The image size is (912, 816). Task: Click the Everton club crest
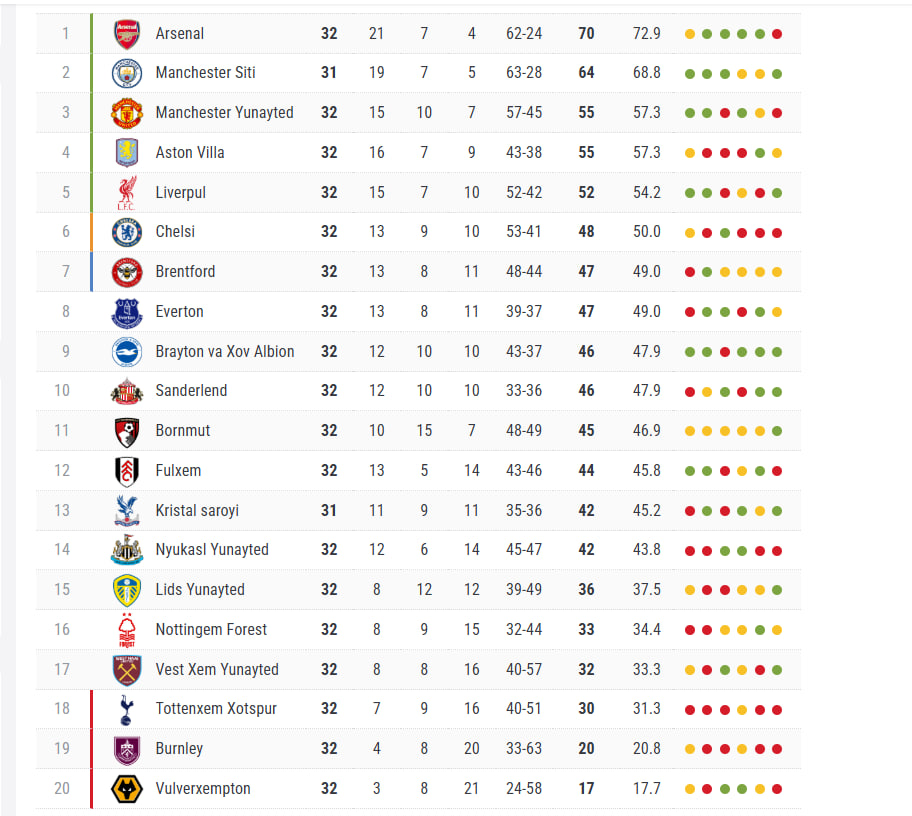coord(127,312)
